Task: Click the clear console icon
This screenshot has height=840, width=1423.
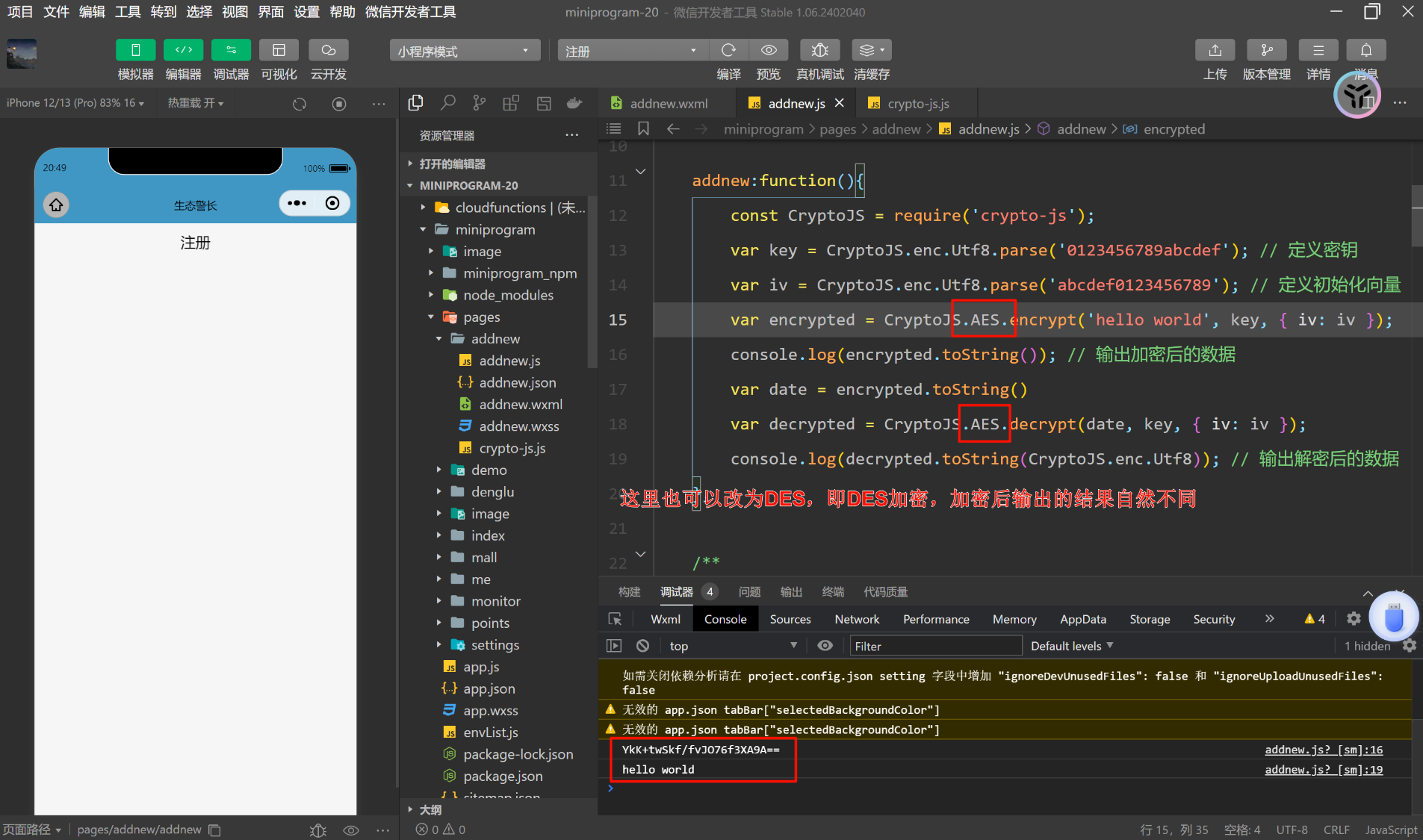Action: pyautogui.click(x=642, y=646)
